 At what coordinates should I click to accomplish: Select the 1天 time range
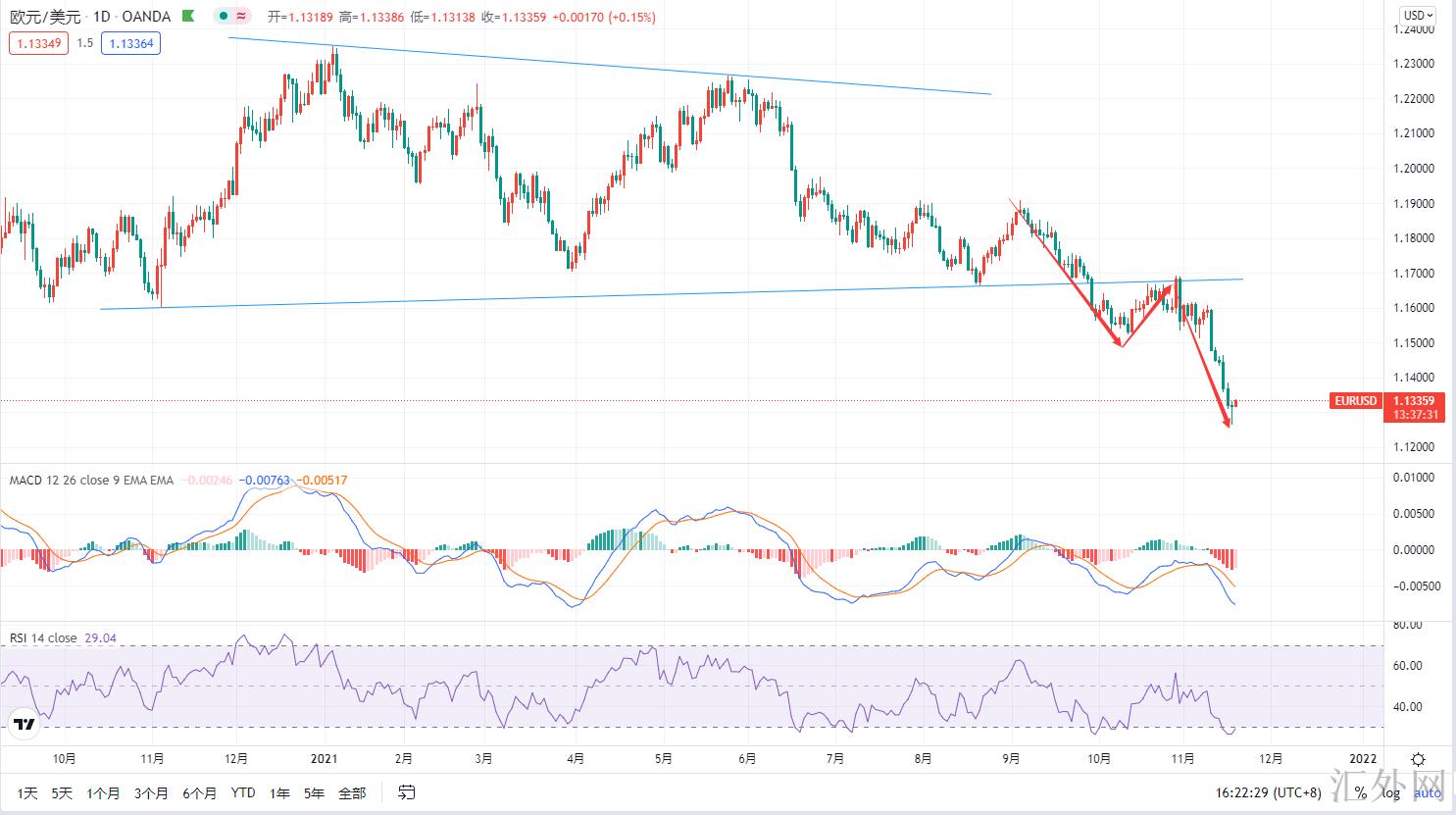[x=27, y=792]
